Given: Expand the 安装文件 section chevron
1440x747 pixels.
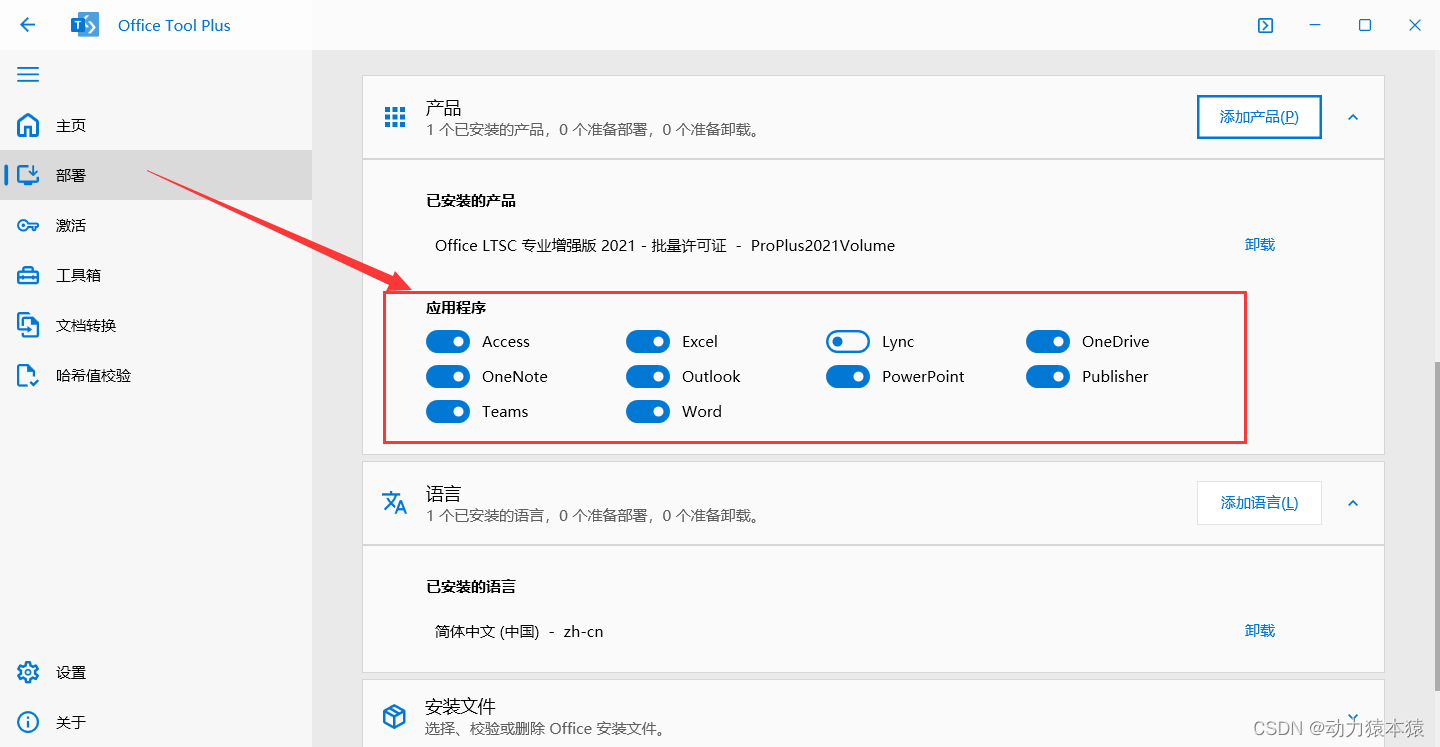Looking at the screenshot, I should [1353, 716].
